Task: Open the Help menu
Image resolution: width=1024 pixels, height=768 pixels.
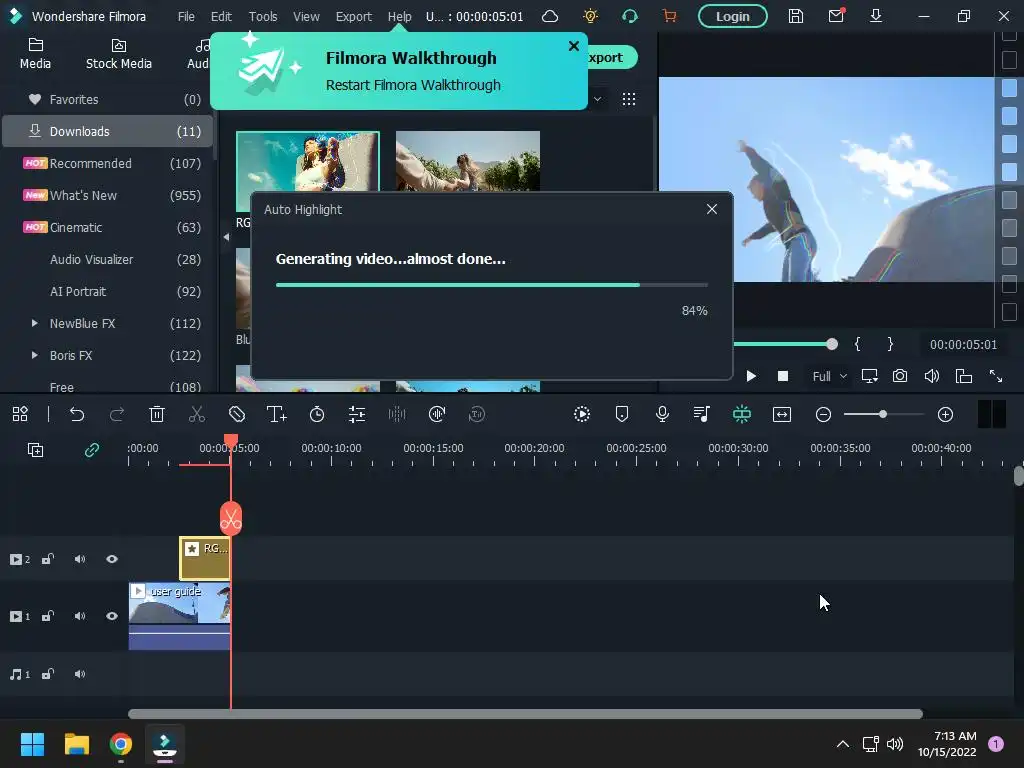Action: click(x=400, y=16)
